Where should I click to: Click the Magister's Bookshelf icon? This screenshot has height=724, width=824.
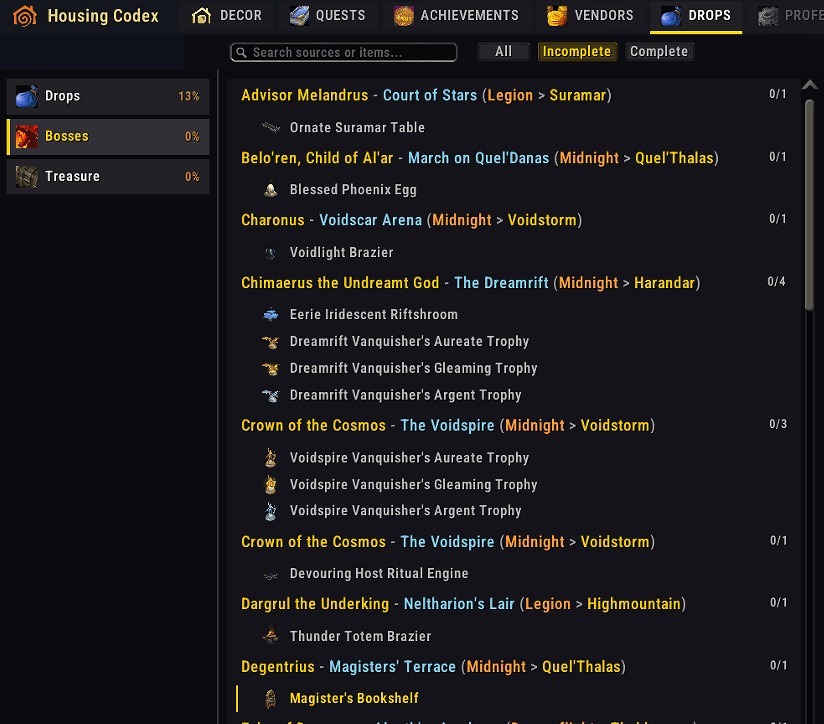[x=271, y=698]
